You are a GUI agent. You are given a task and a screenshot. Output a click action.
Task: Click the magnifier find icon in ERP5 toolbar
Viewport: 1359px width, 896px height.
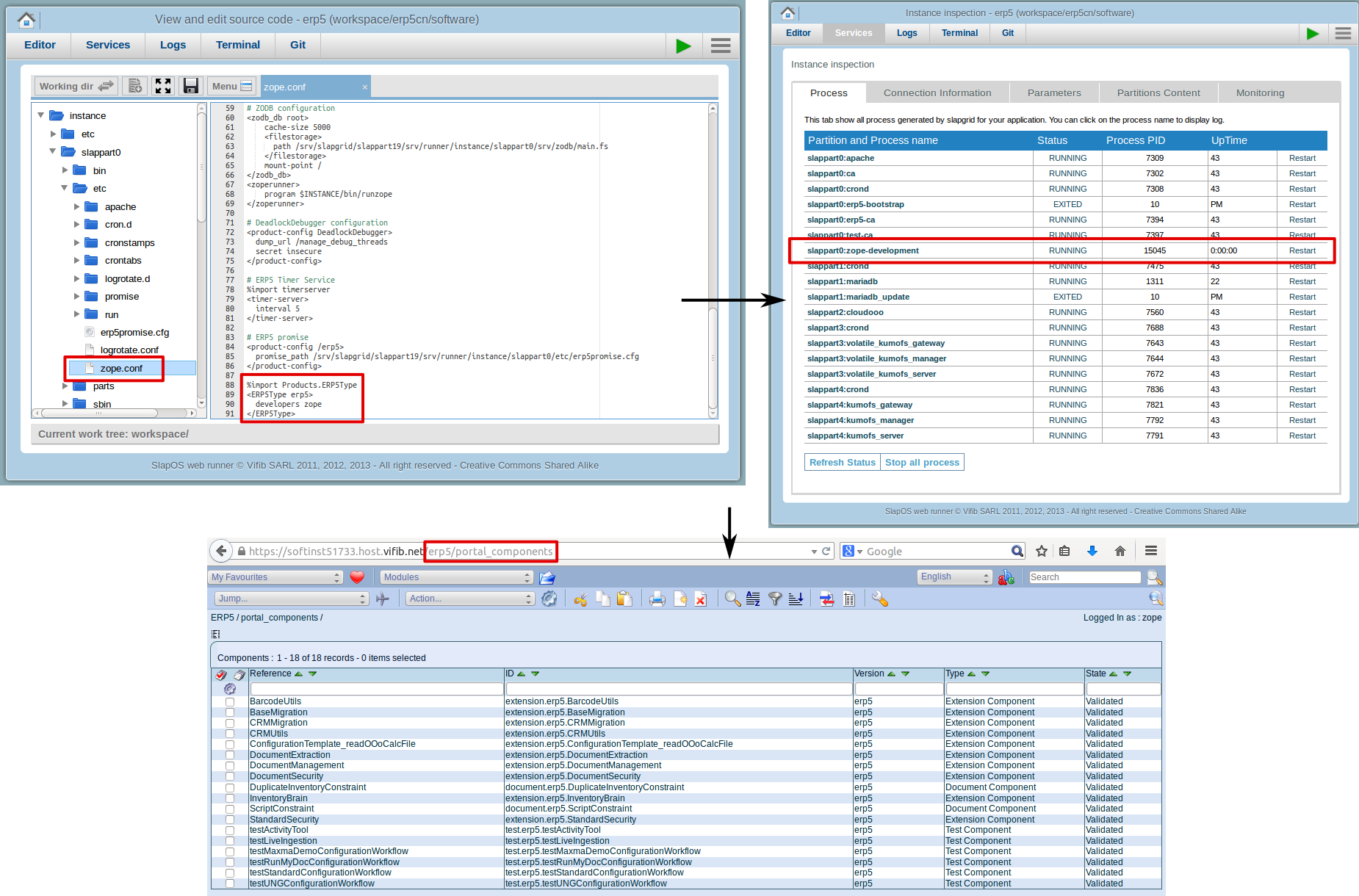(x=732, y=599)
